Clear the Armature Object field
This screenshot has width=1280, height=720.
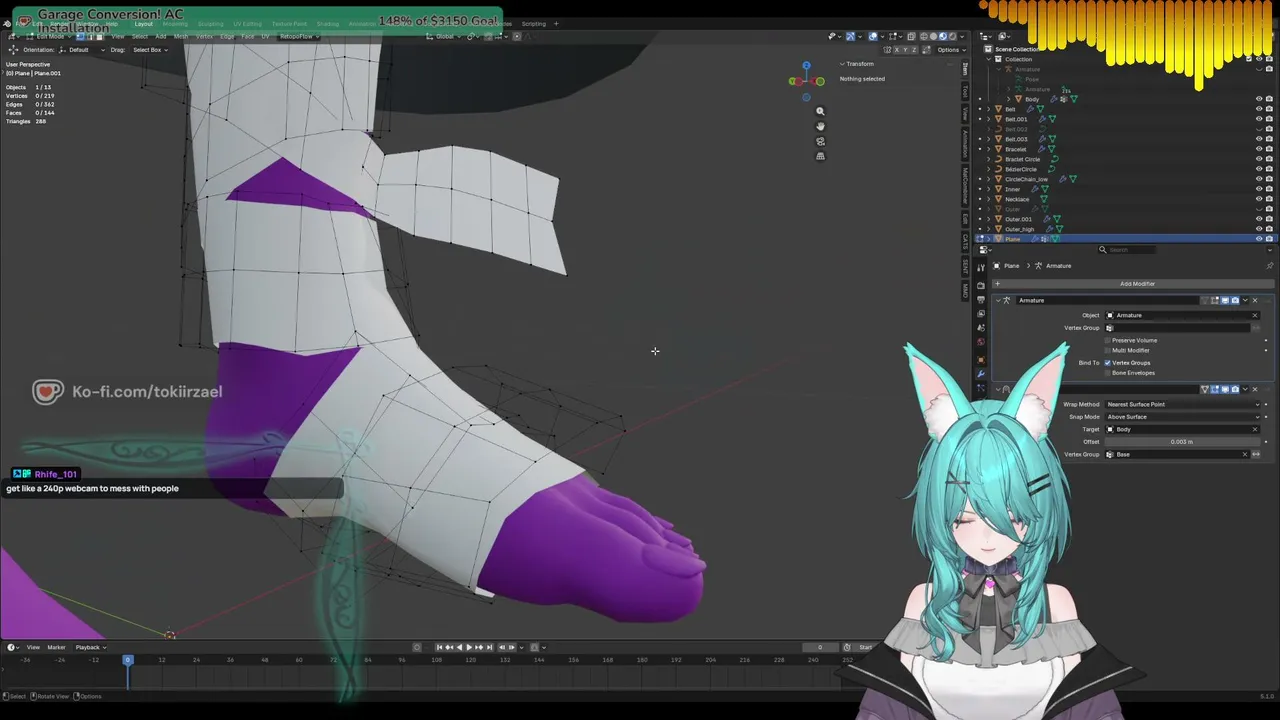tap(1255, 315)
